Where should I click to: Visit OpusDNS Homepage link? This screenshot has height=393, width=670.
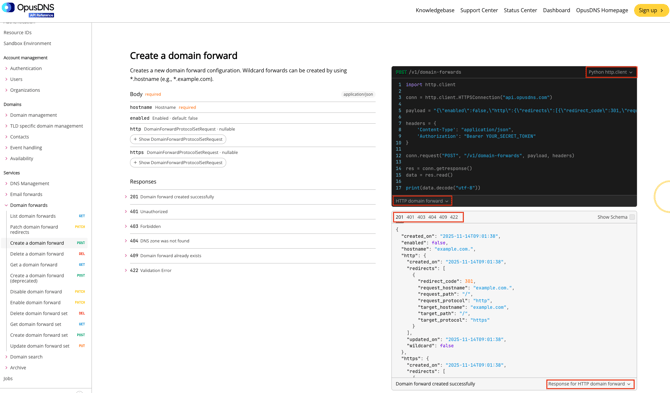tap(602, 10)
